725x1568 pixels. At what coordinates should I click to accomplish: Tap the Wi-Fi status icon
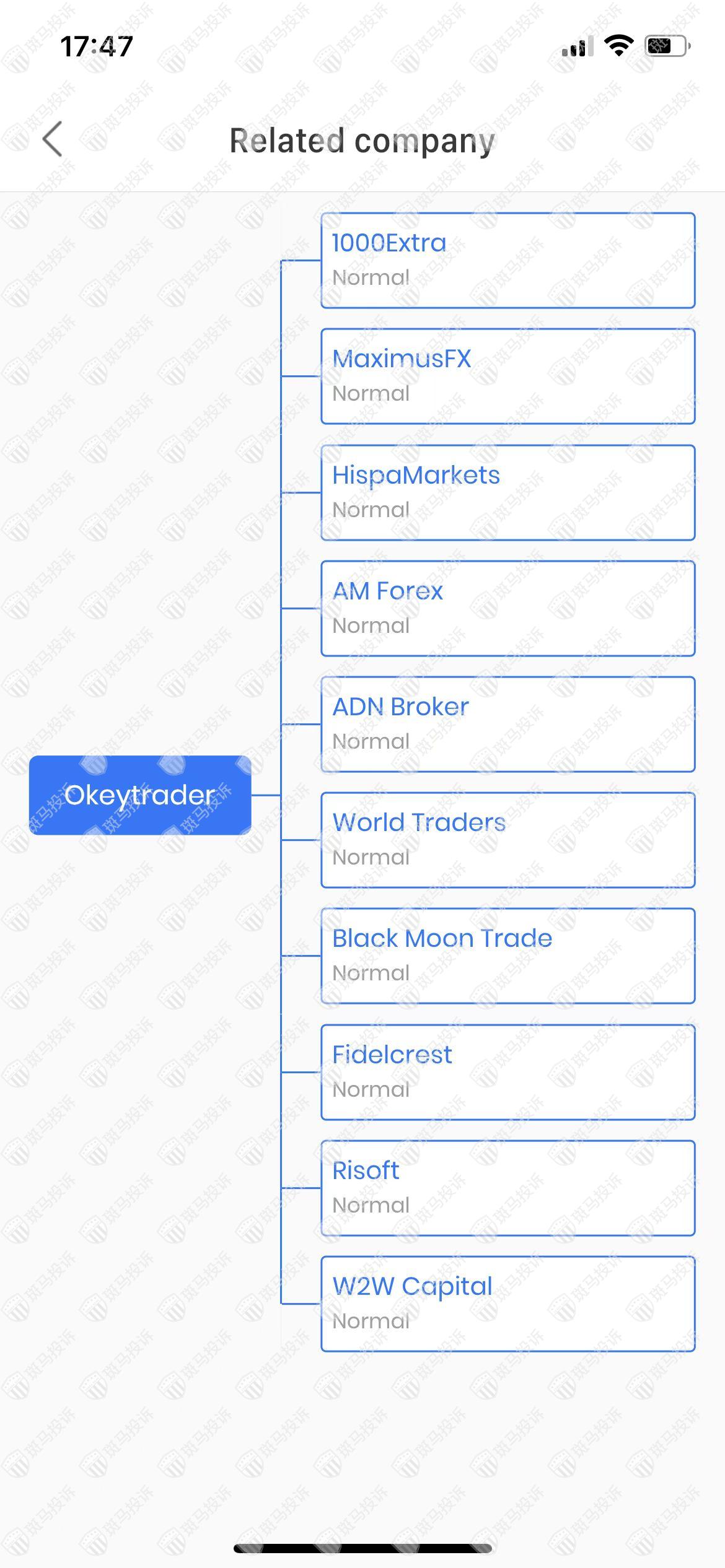(x=618, y=46)
